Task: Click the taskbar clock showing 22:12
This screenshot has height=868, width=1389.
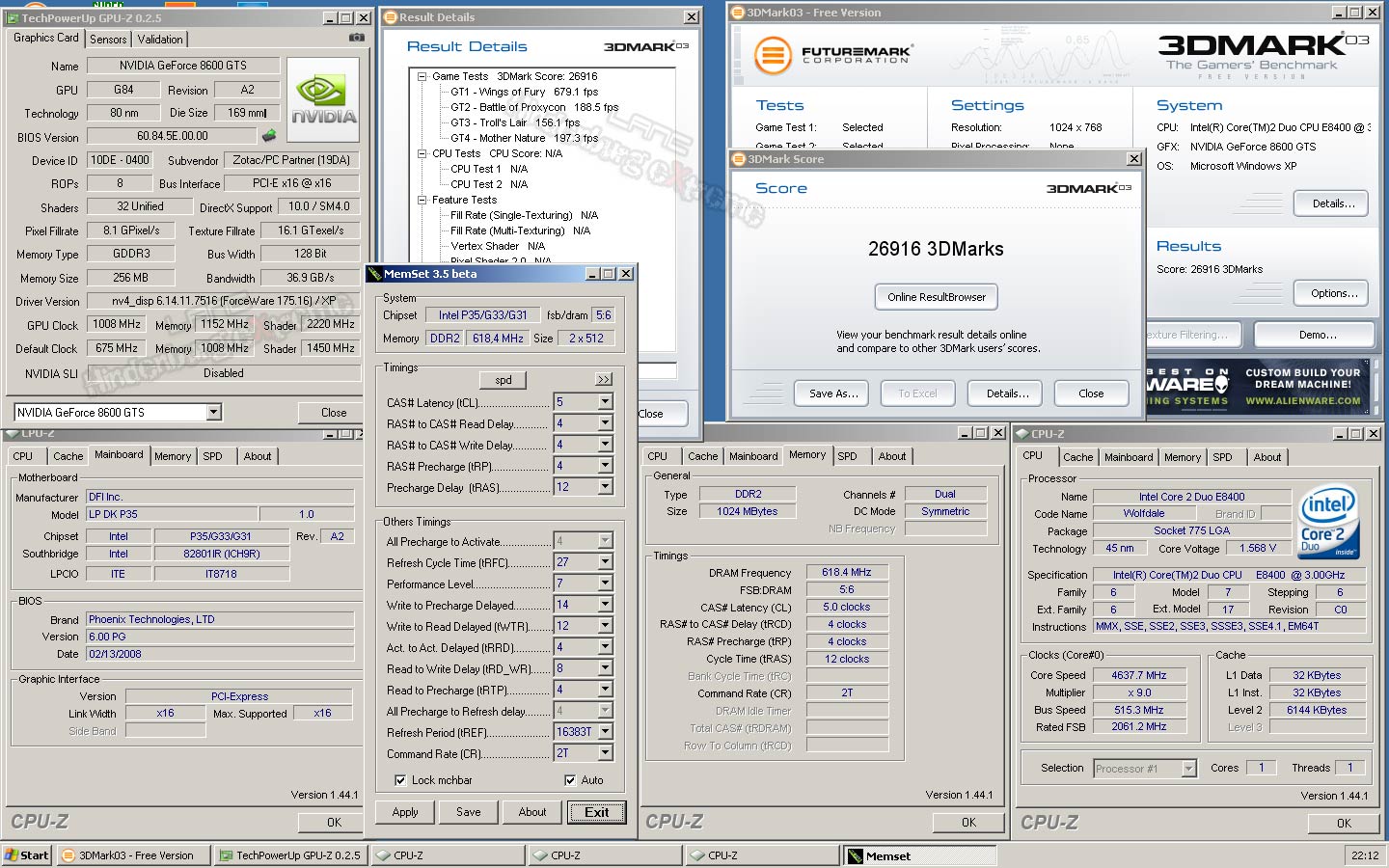Action: click(x=1365, y=855)
